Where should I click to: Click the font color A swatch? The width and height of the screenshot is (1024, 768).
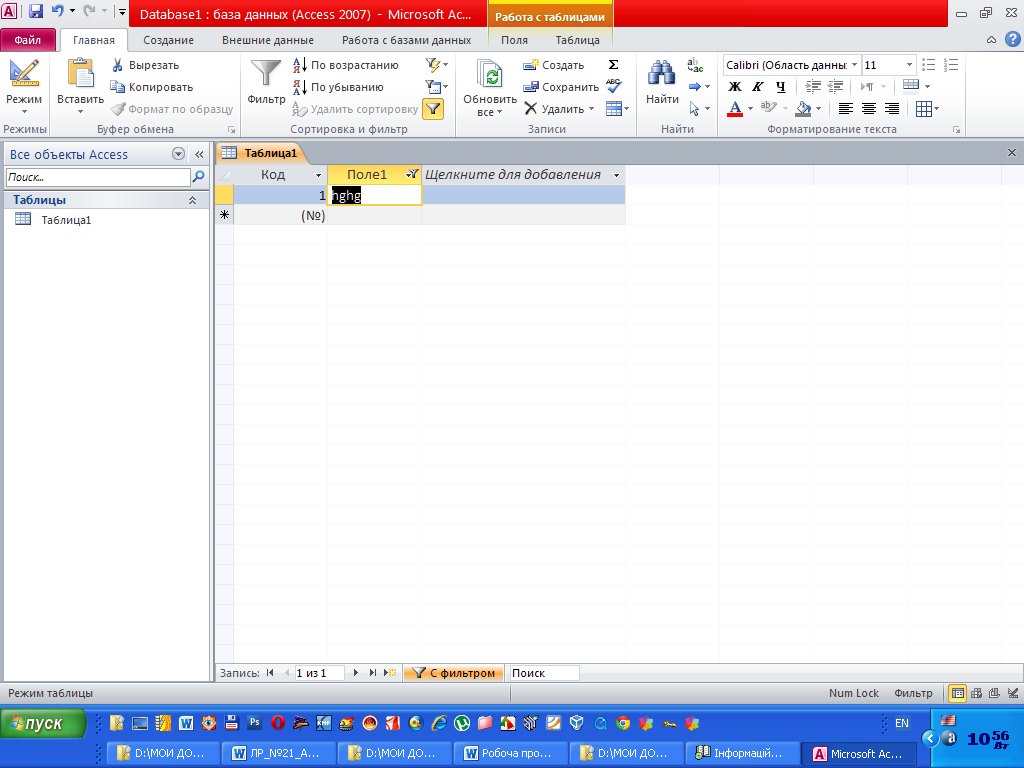(x=735, y=108)
